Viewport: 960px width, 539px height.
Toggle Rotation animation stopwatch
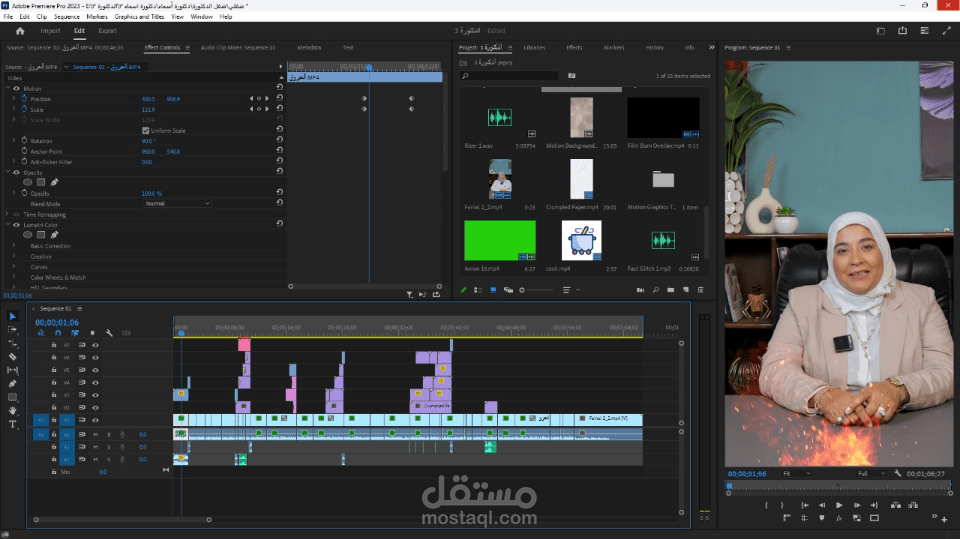[24, 140]
